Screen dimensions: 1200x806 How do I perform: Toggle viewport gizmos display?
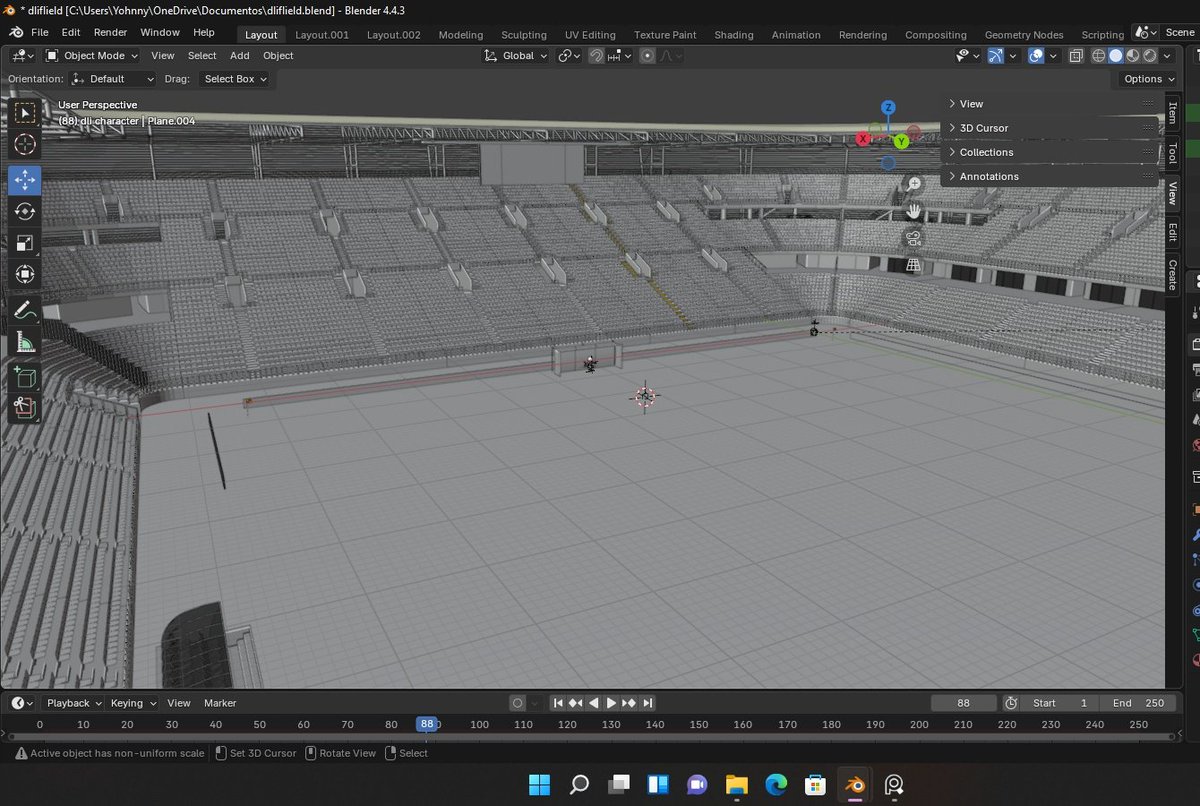click(x=995, y=56)
